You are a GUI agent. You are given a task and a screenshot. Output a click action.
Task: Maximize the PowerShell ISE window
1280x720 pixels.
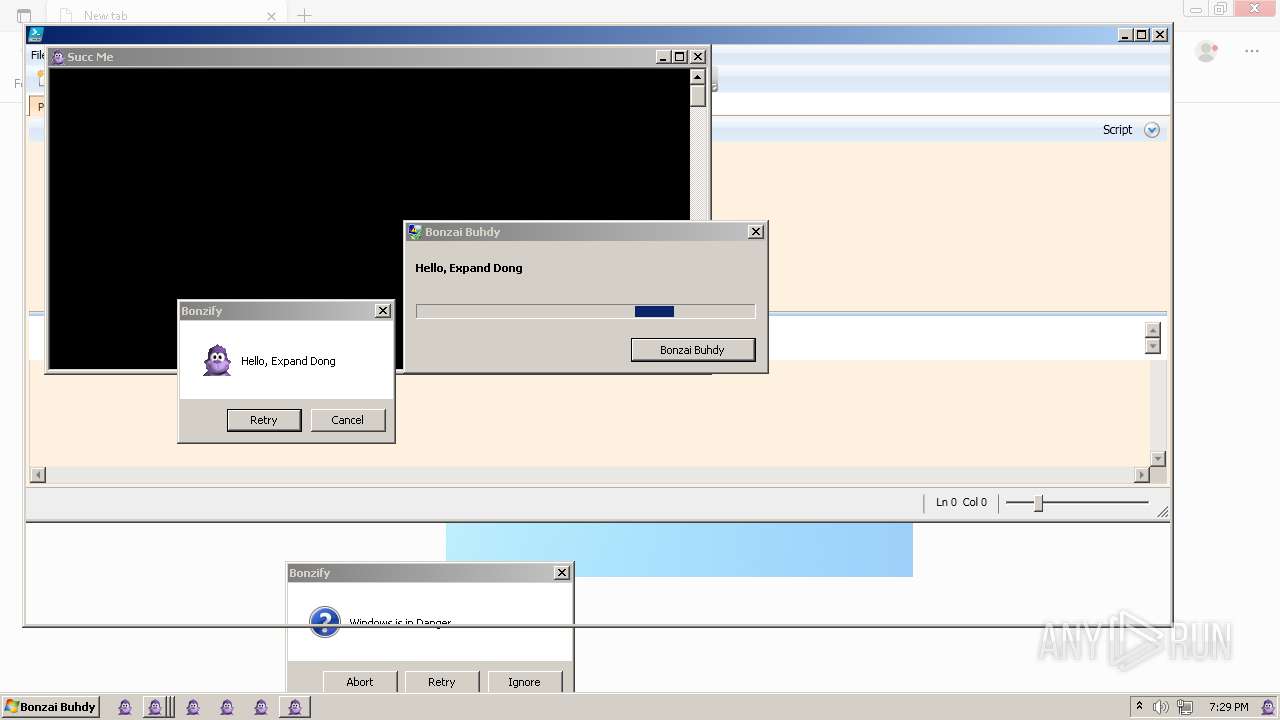pos(1141,35)
